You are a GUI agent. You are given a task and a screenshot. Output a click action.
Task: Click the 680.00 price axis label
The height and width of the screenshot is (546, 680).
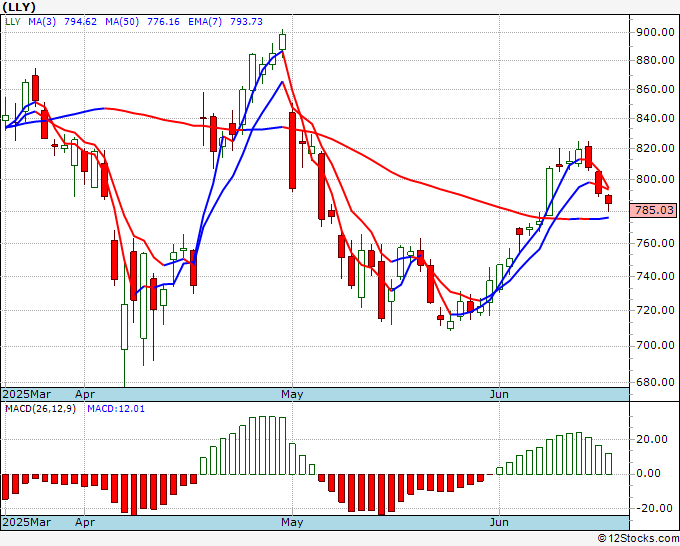[655, 383]
